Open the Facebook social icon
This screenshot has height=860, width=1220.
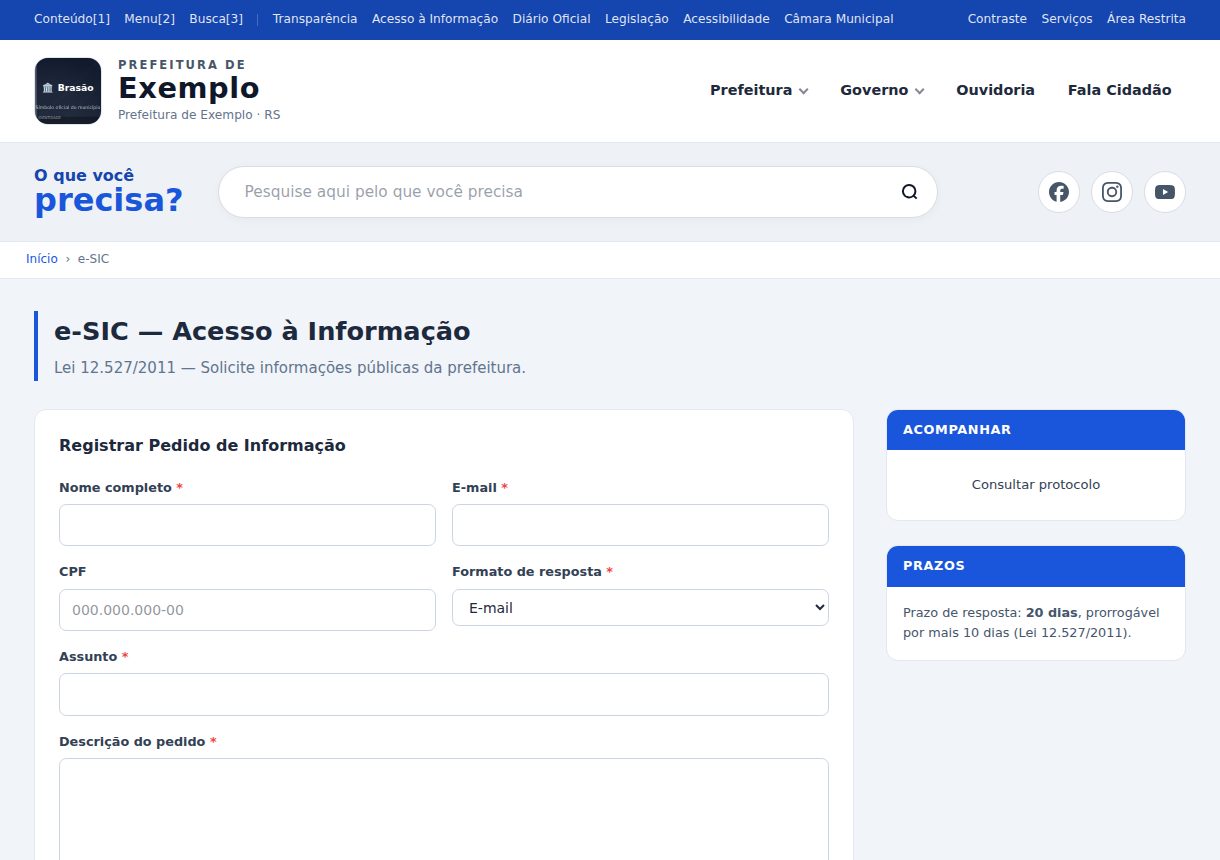1059,192
